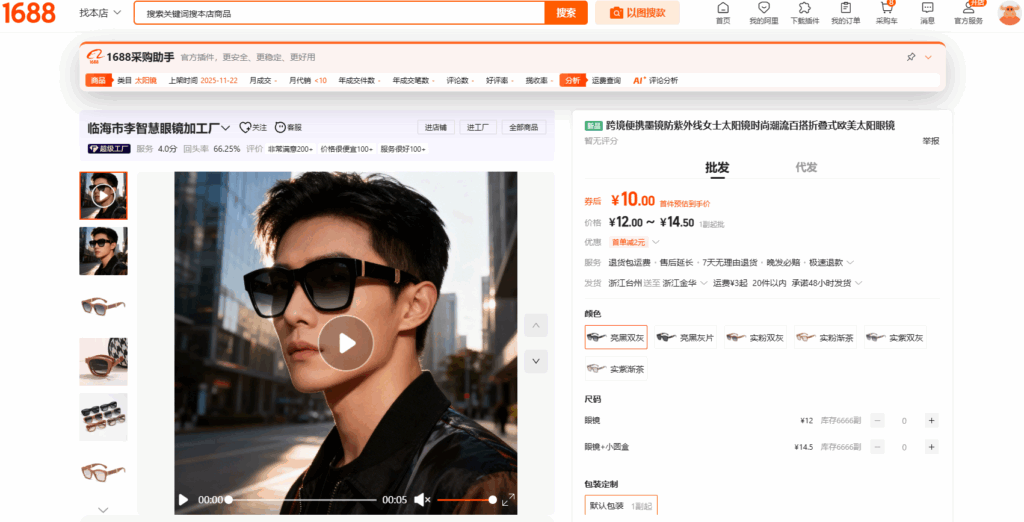
Task: Adjust the video volume slider
Action: 465,500
